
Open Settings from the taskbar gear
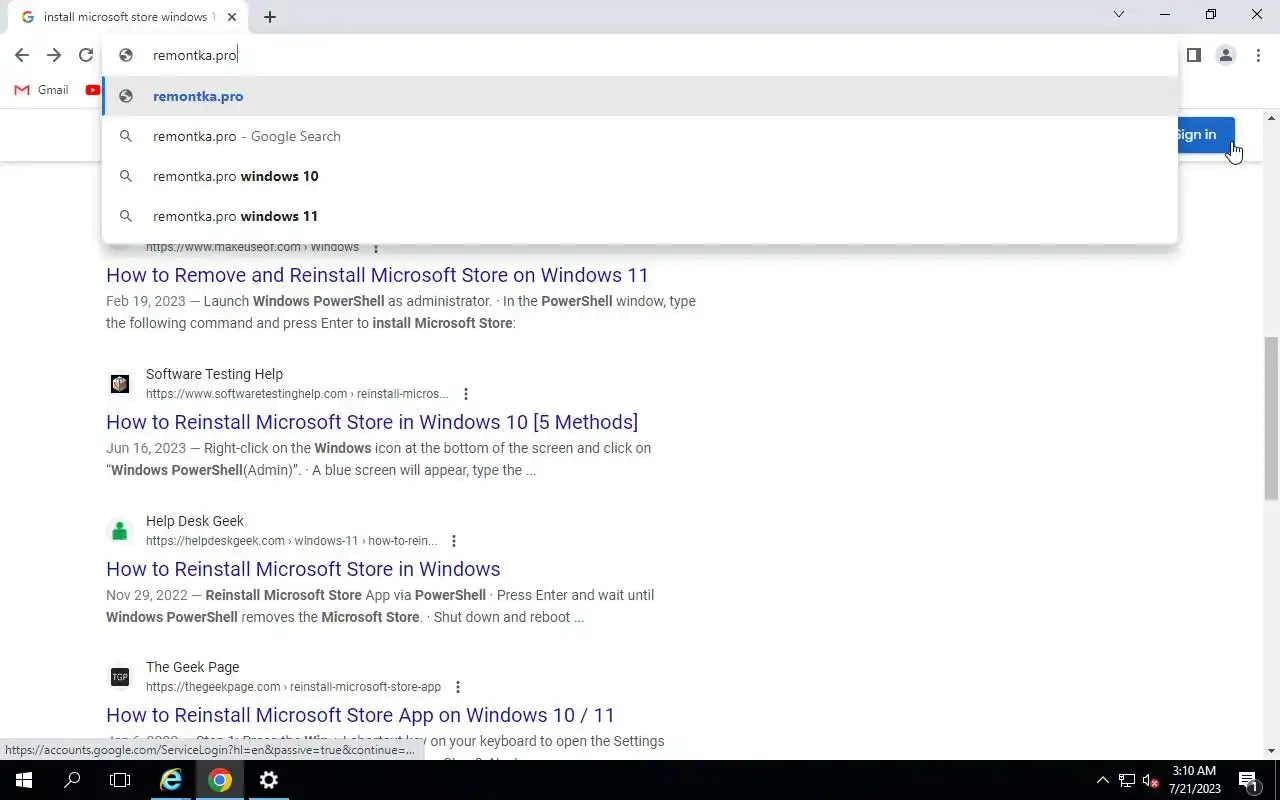click(268, 780)
